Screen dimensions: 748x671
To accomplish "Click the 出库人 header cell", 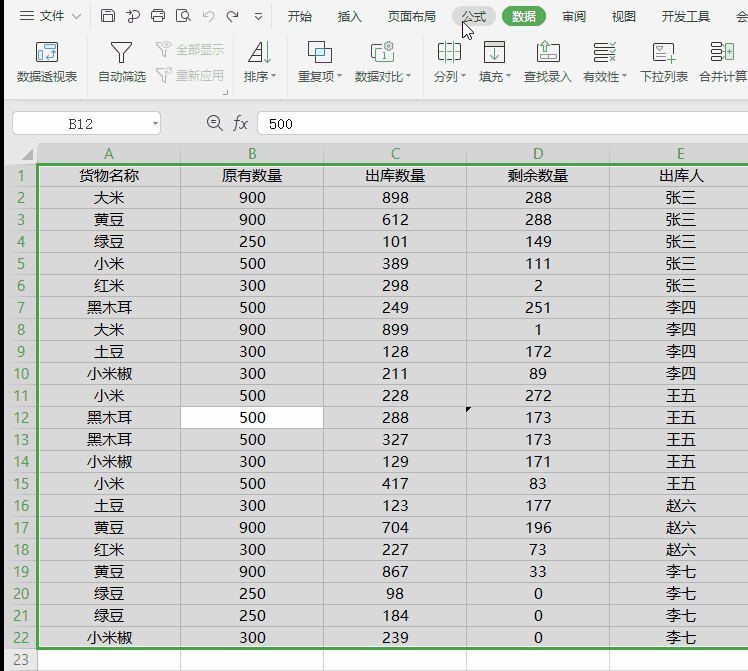I will [680, 176].
